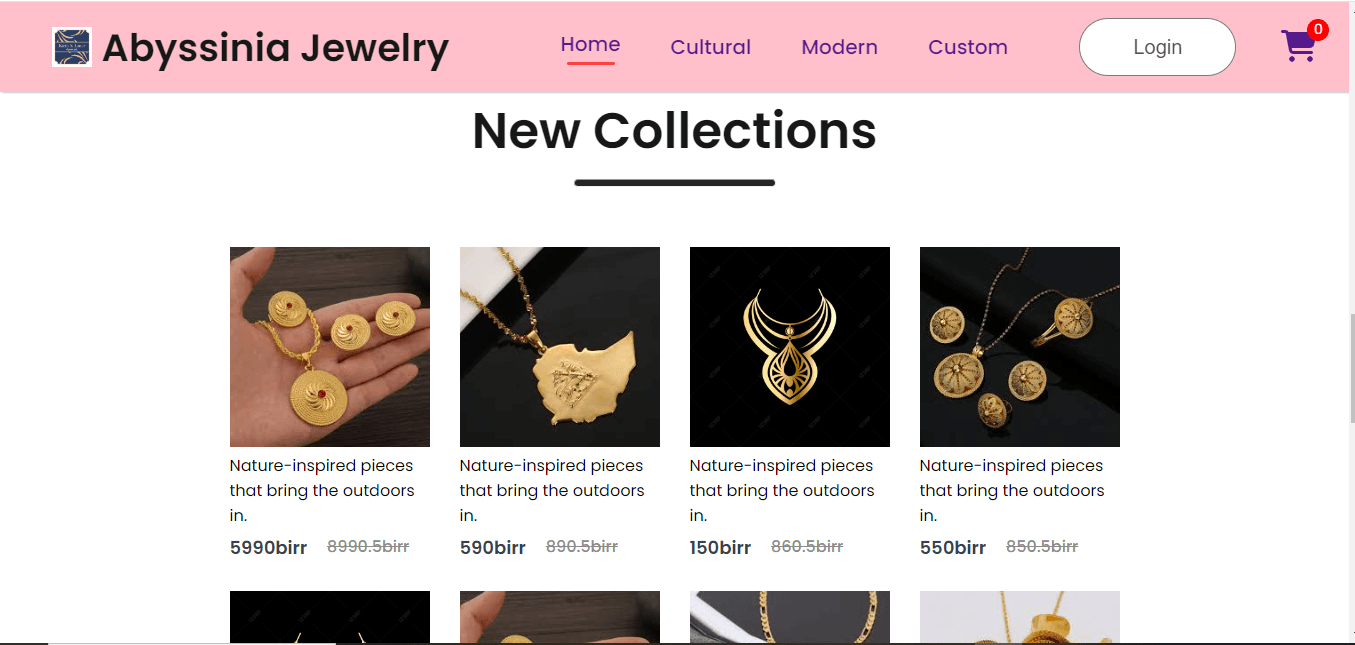This screenshot has width=1355, height=645.
Task: Click the page vertical scrollbar thumb
Action: point(1352,370)
